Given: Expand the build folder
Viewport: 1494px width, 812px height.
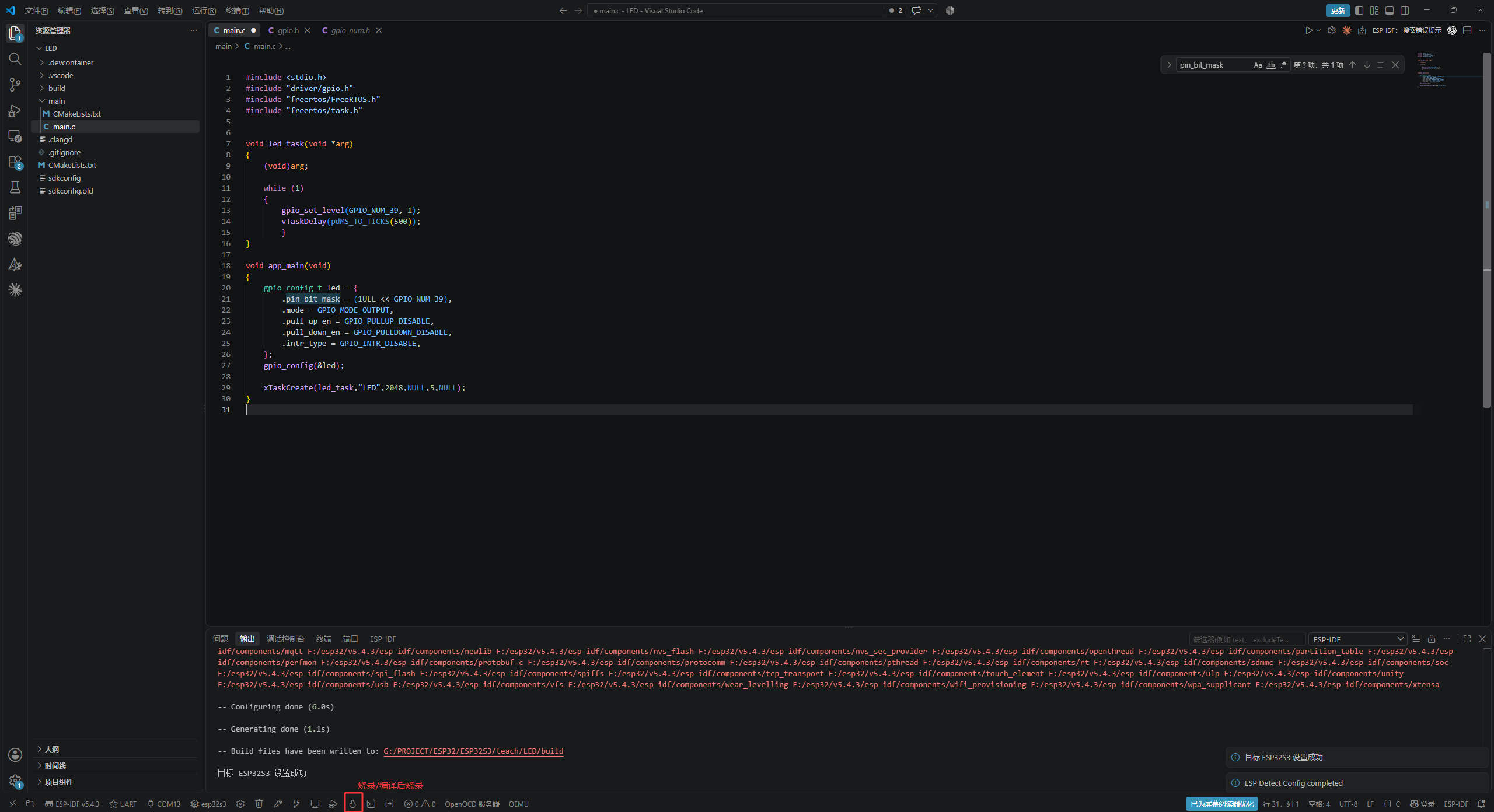Looking at the screenshot, I should 57,88.
